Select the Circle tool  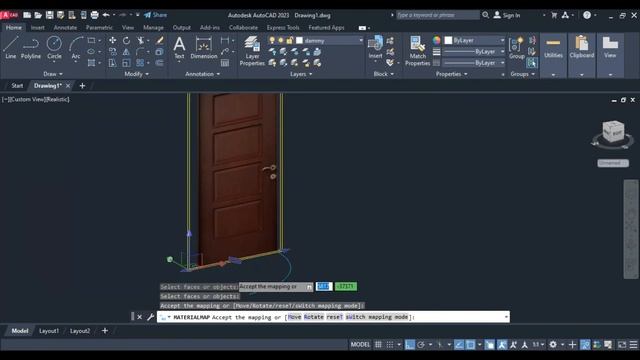click(54, 48)
